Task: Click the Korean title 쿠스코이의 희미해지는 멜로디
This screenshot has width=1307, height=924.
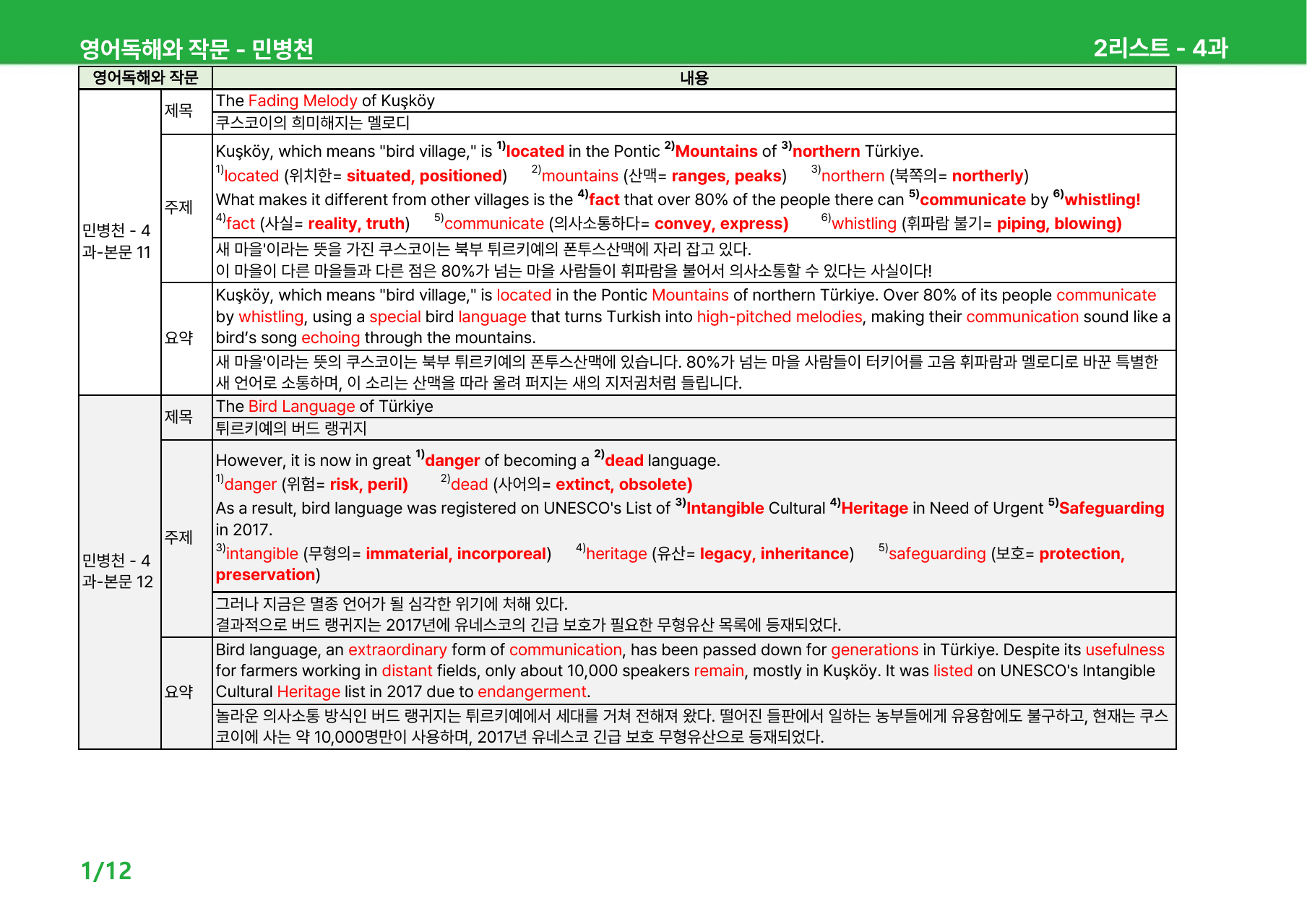Action: 313,123
